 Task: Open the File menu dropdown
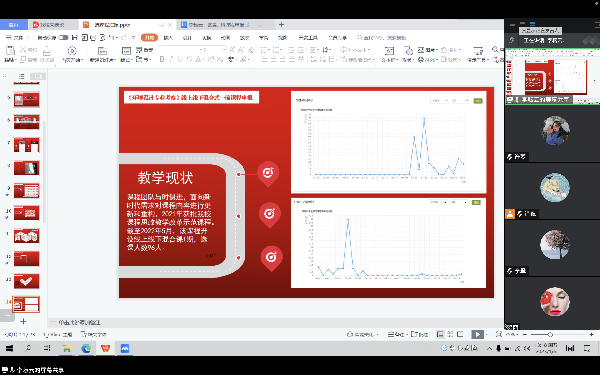point(18,38)
